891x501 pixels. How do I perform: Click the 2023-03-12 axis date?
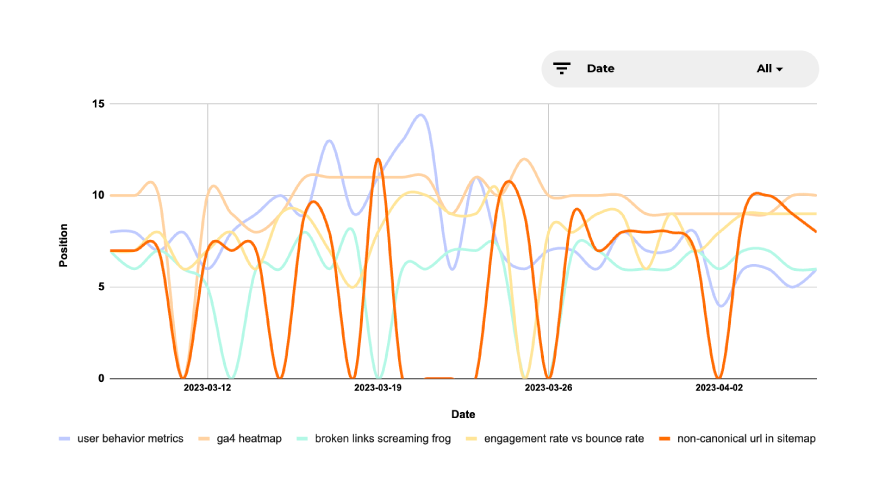207,388
